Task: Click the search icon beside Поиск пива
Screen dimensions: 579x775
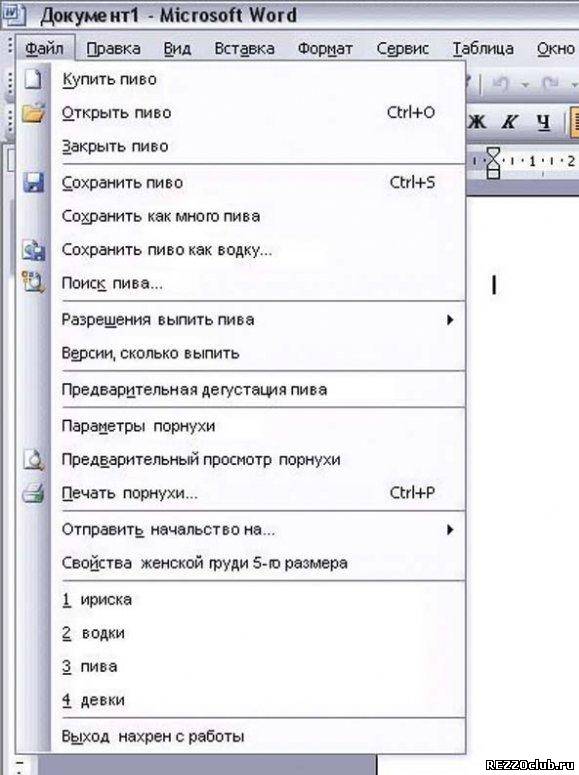Action: [33, 282]
